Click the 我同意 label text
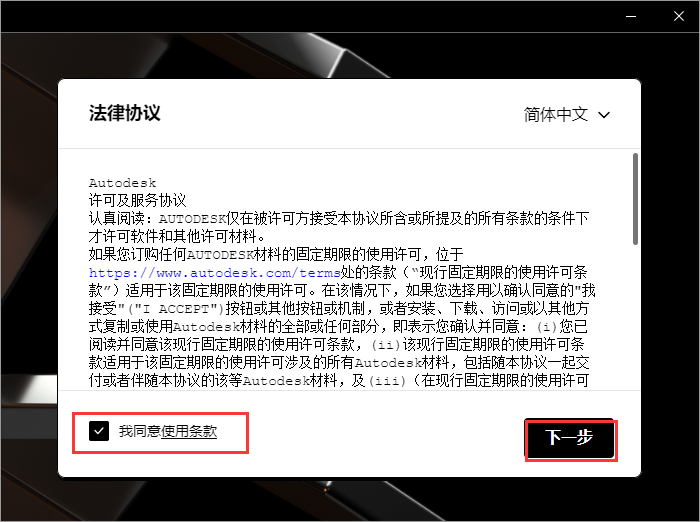This screenshot has width=700, height=522. pyautogui.click(x=139, y=431)
